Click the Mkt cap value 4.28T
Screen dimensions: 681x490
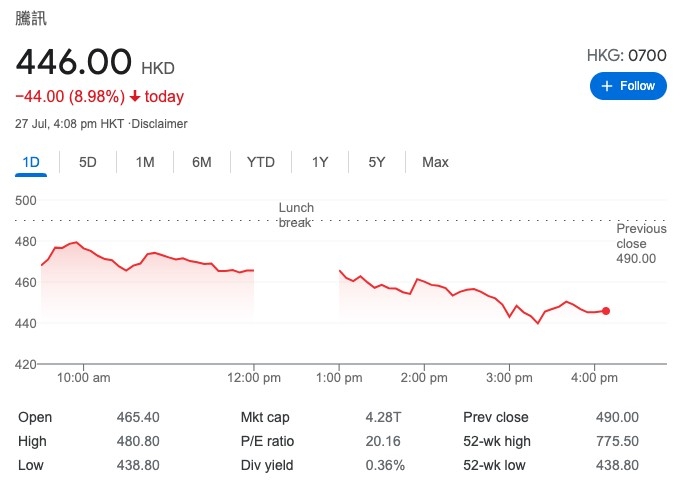tap(384, 417)
